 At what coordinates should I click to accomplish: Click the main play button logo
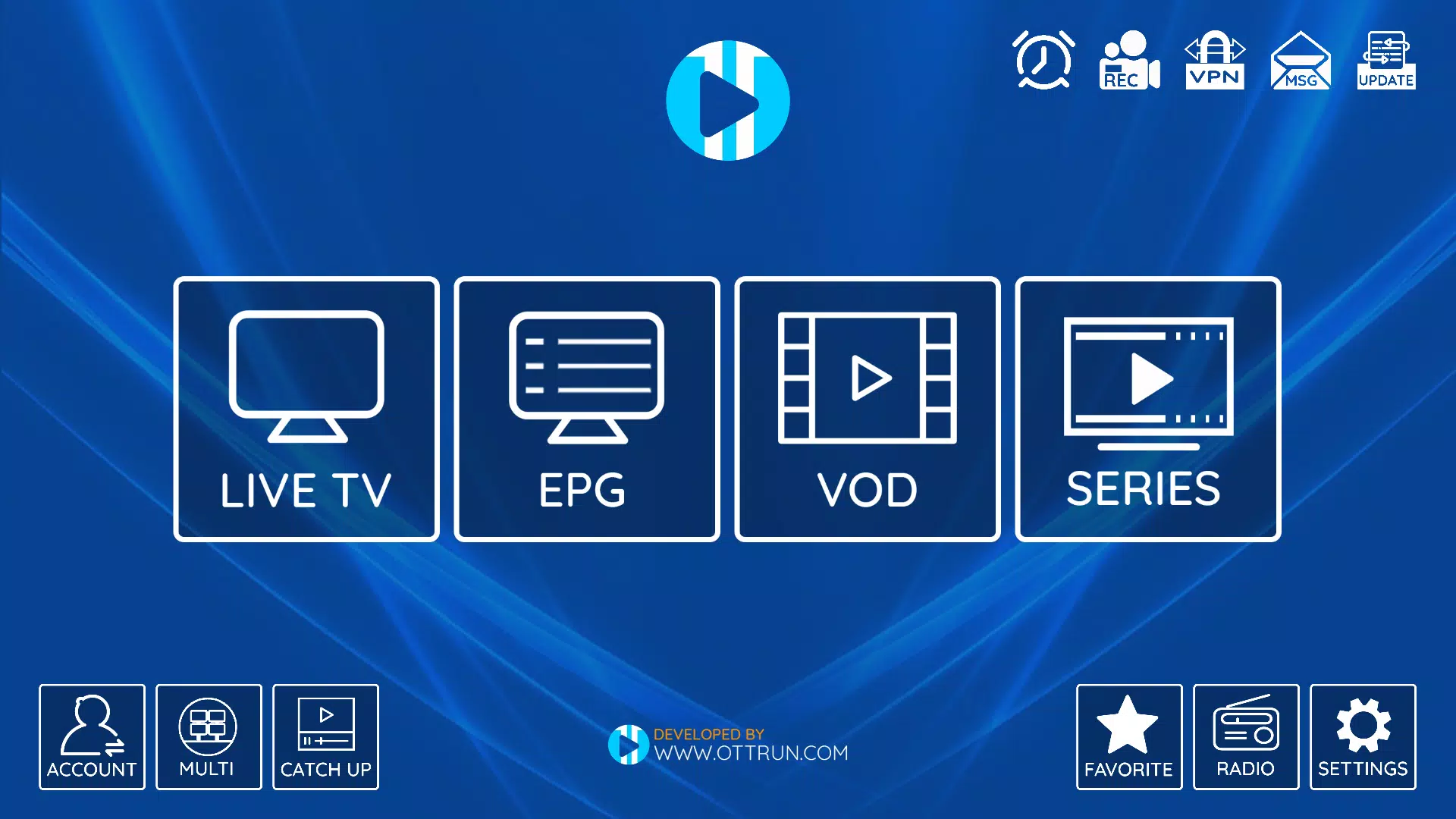coord(728,100)
